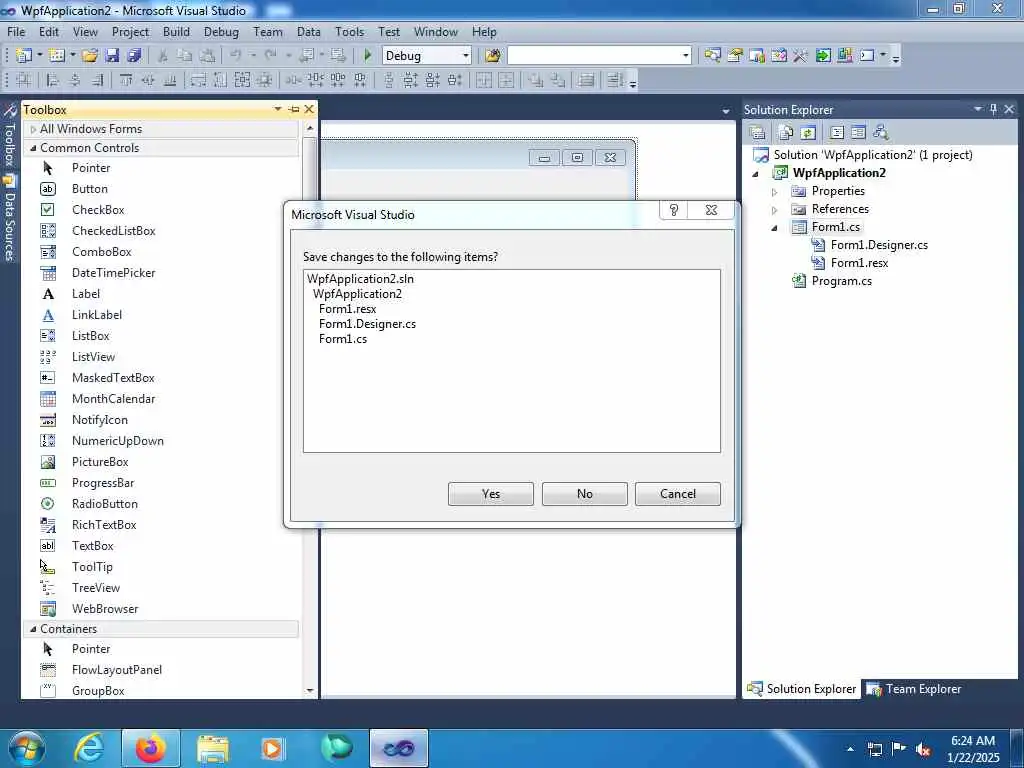1024x768 pixels.
Task: Click the Save floppy disk icon
Action: point(112,56)
